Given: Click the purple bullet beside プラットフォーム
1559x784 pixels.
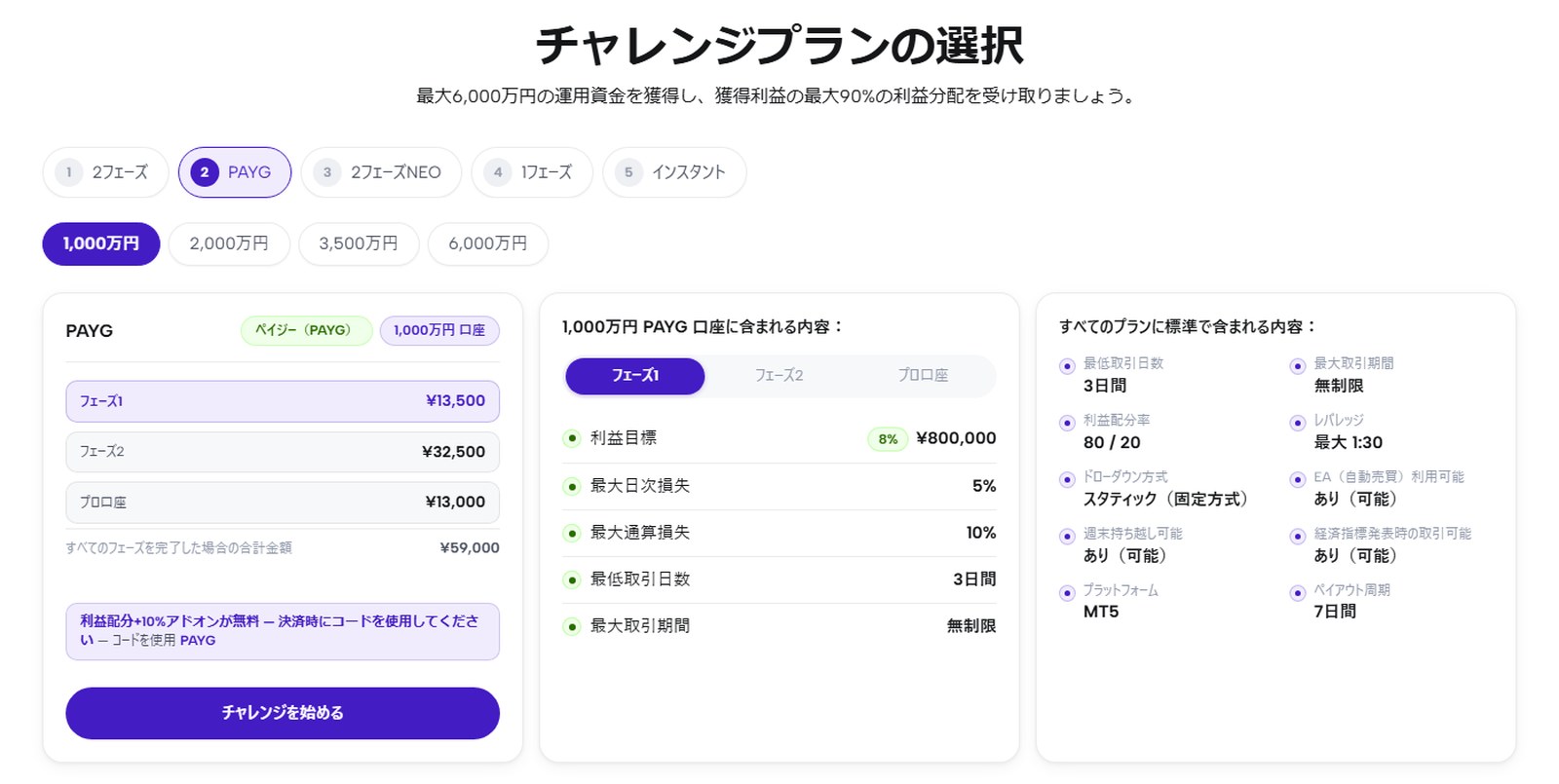Looking at the screenshot, I should 1067,592.
